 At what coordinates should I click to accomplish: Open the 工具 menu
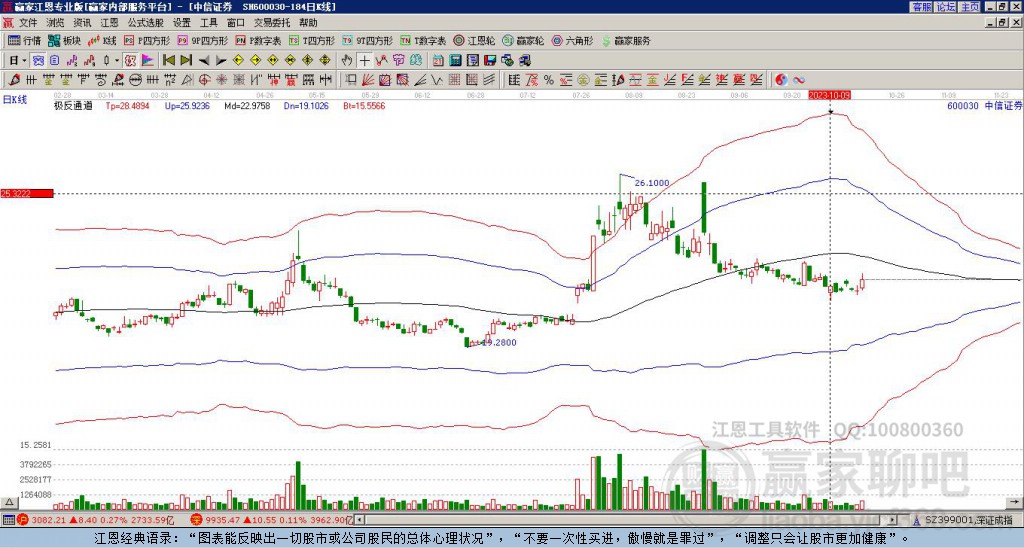click(x=208, y=23)
